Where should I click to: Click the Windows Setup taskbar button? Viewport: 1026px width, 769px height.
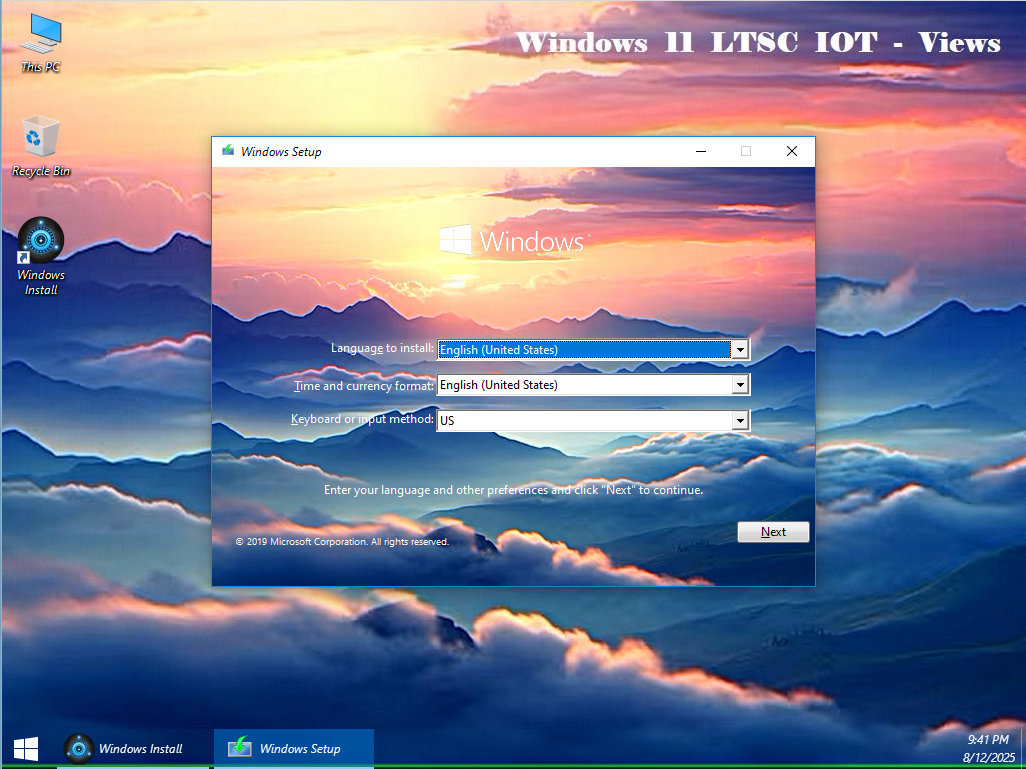(x=294, y=749)
